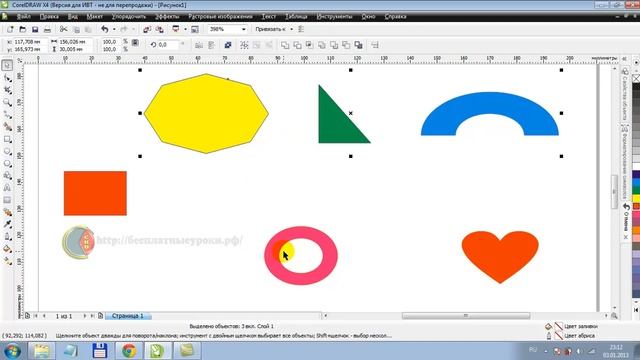Click the rotation angle field
Viewport: 640px width, 360px height.
[168, 45]
